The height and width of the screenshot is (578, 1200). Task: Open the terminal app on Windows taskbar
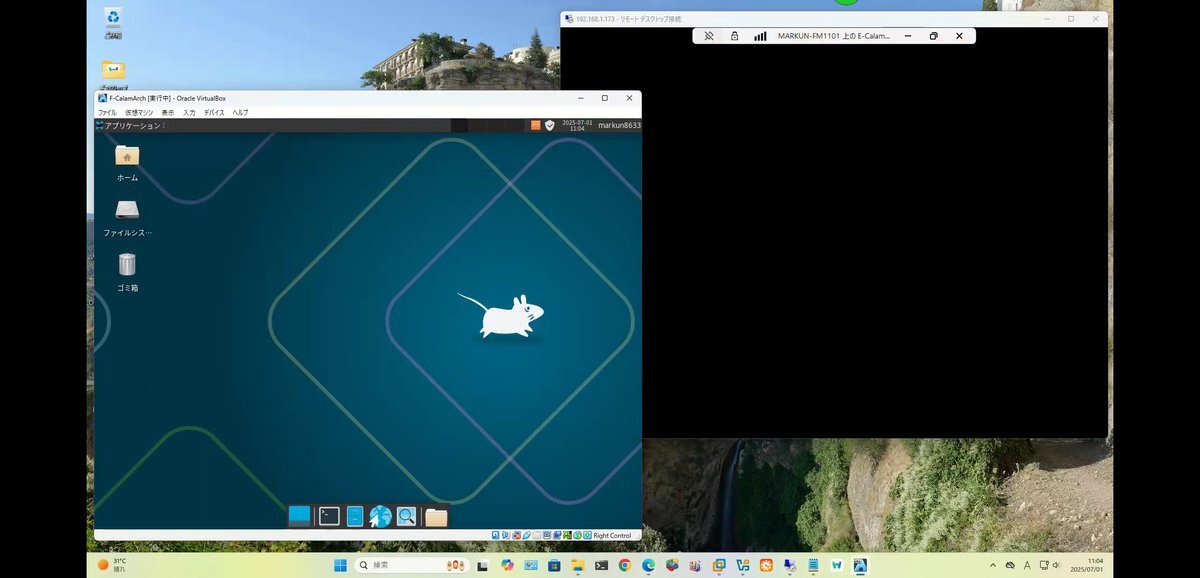coord(601,565)
